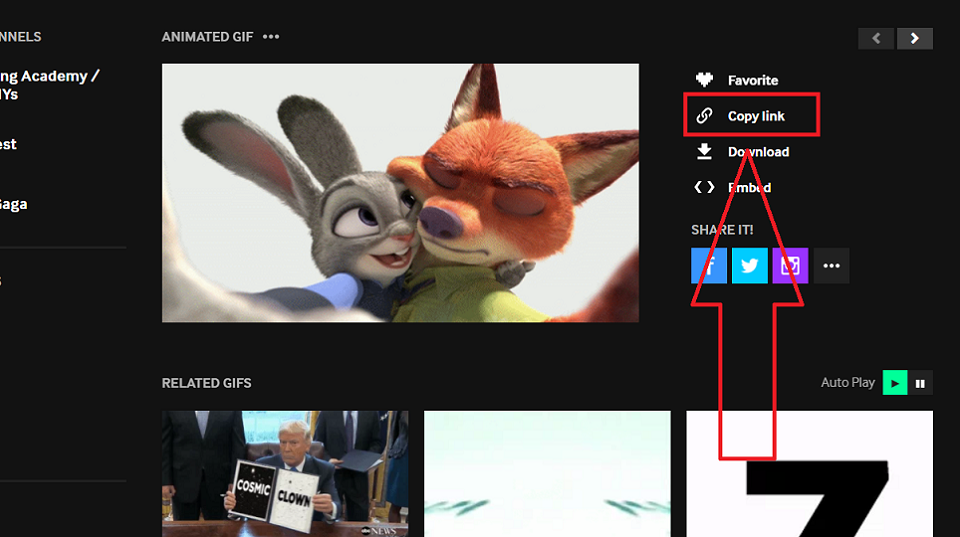Select the sidebar channel ending in "aga"
The image size is (960, 537).
coord(14,204)
